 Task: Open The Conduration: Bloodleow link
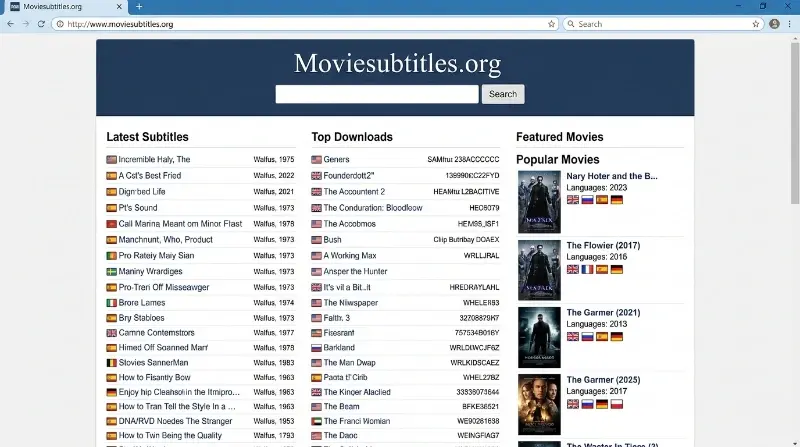[373, 208]
